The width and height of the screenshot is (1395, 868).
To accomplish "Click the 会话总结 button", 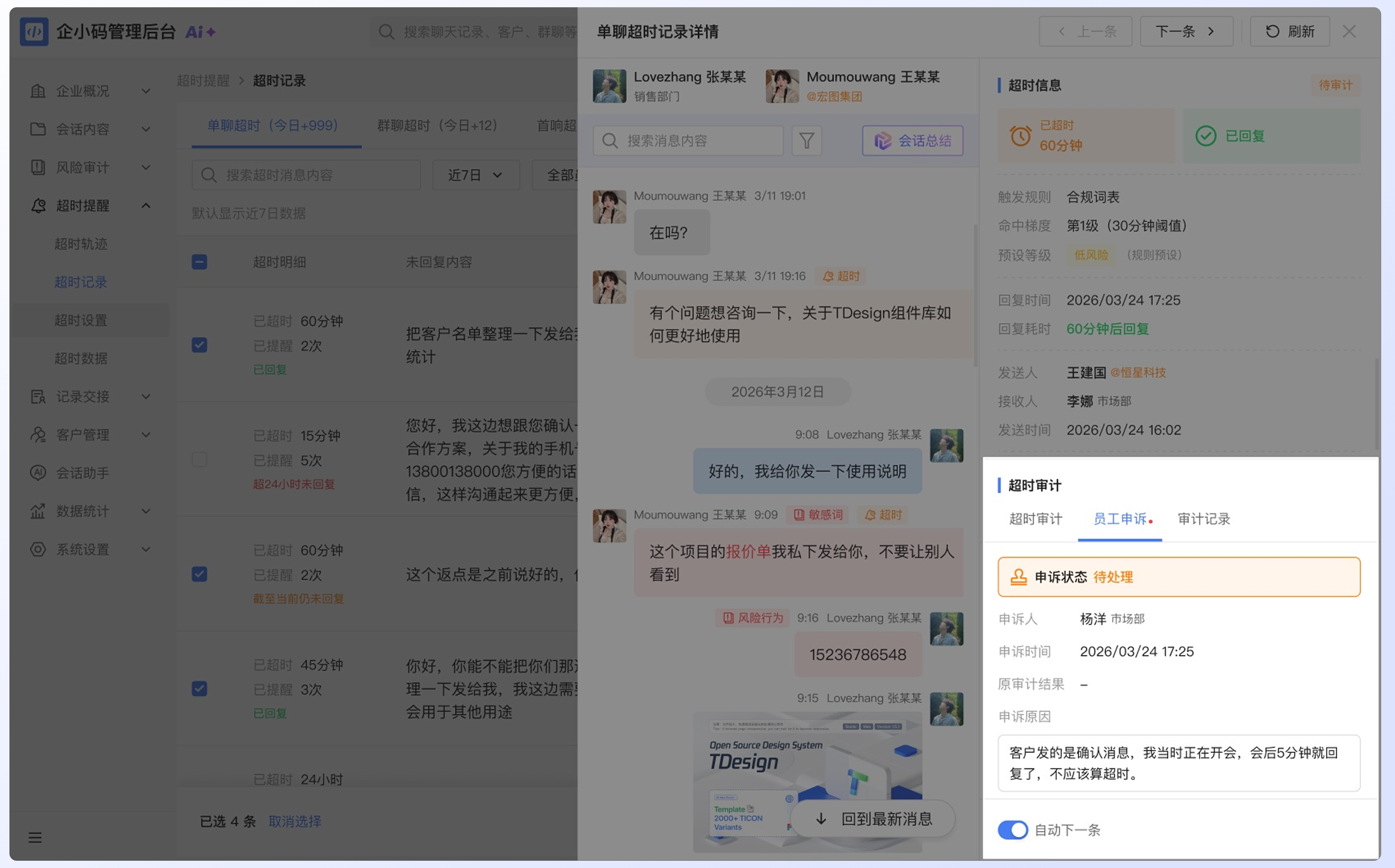I will (x=912, y=141).
